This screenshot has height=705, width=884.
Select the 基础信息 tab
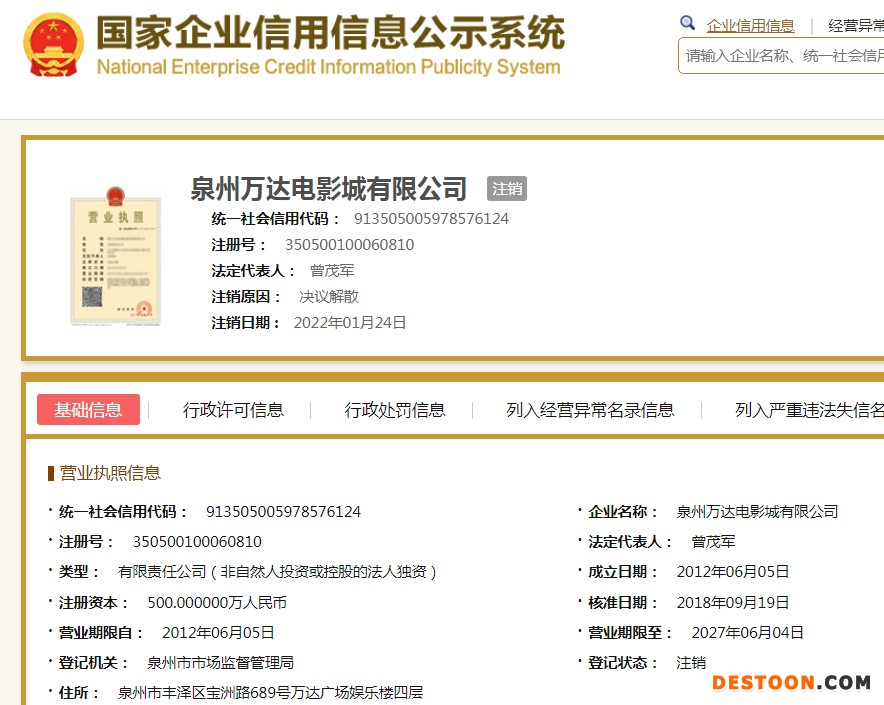88,410
